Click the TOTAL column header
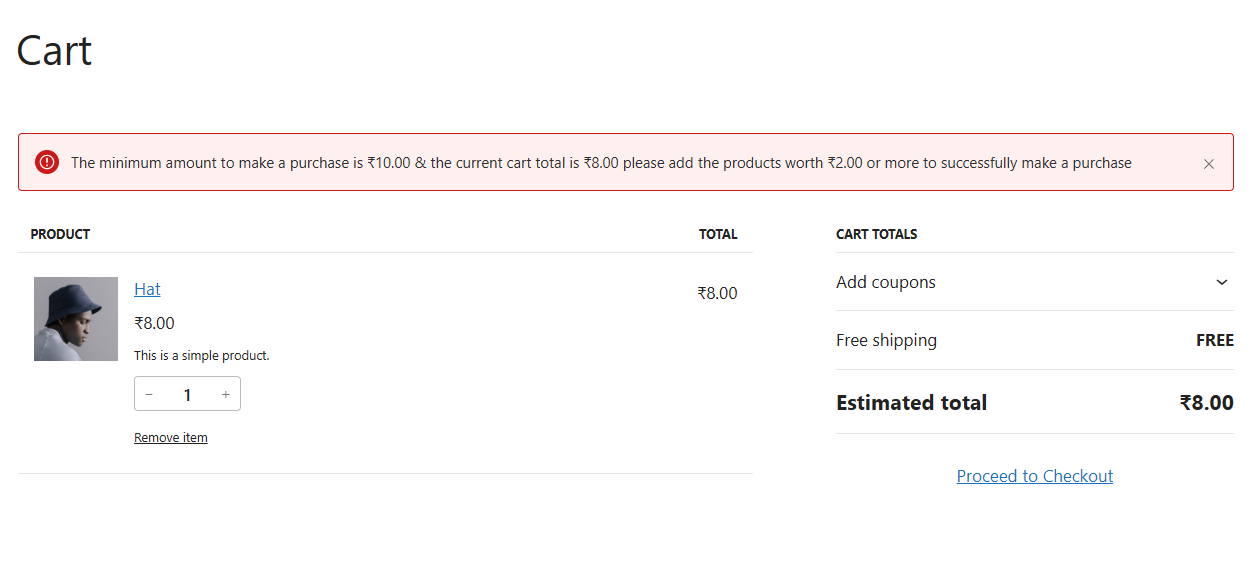1259x574 pixels. point(718,235)
